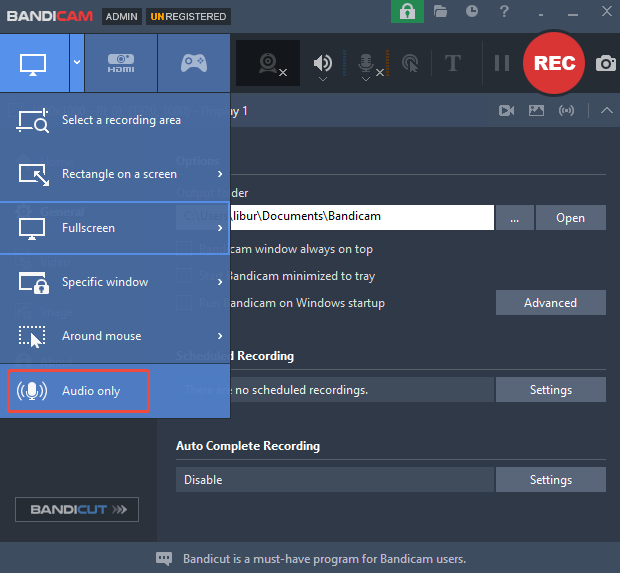Expand the speaker settings arrow

[x=323, y=79]
